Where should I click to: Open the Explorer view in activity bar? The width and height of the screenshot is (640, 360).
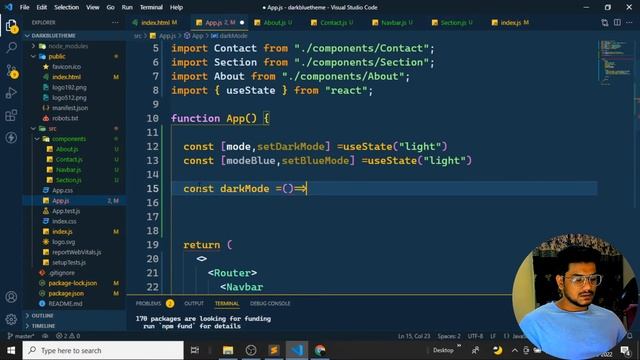pos(11,26)
